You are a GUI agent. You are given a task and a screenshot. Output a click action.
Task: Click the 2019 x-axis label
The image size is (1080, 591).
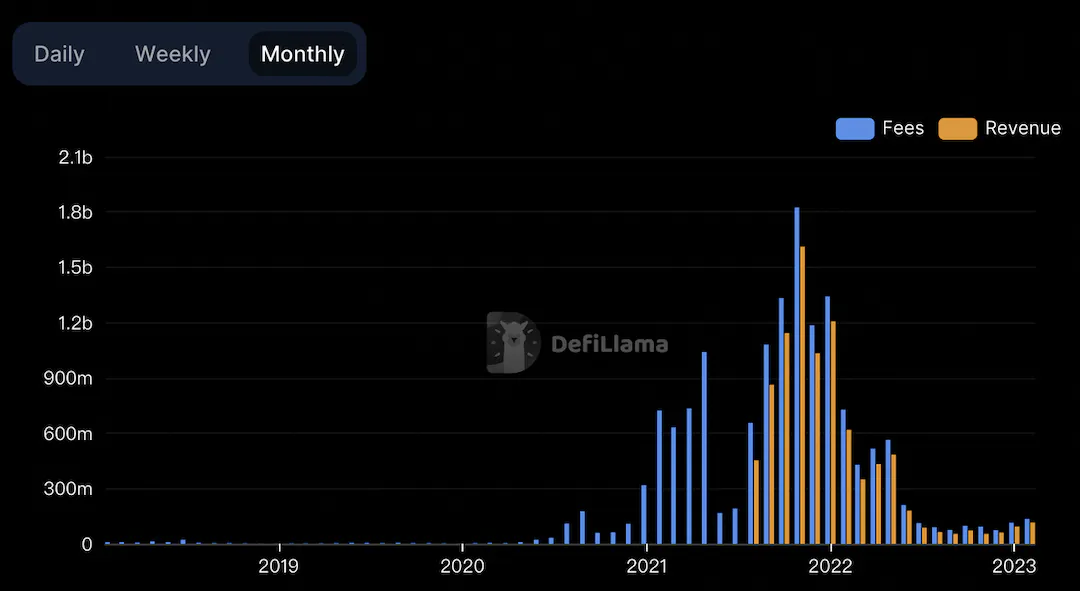point(278,566)
